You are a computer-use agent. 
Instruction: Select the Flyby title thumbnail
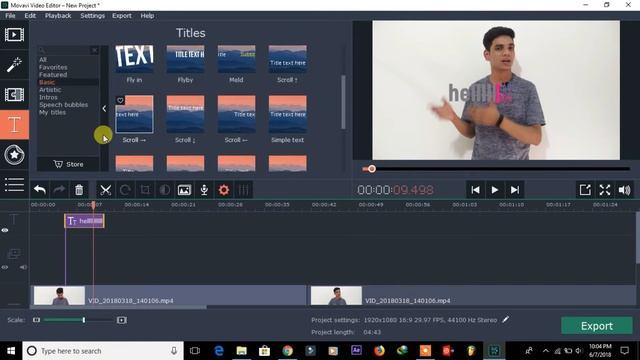tap(185, 59)
